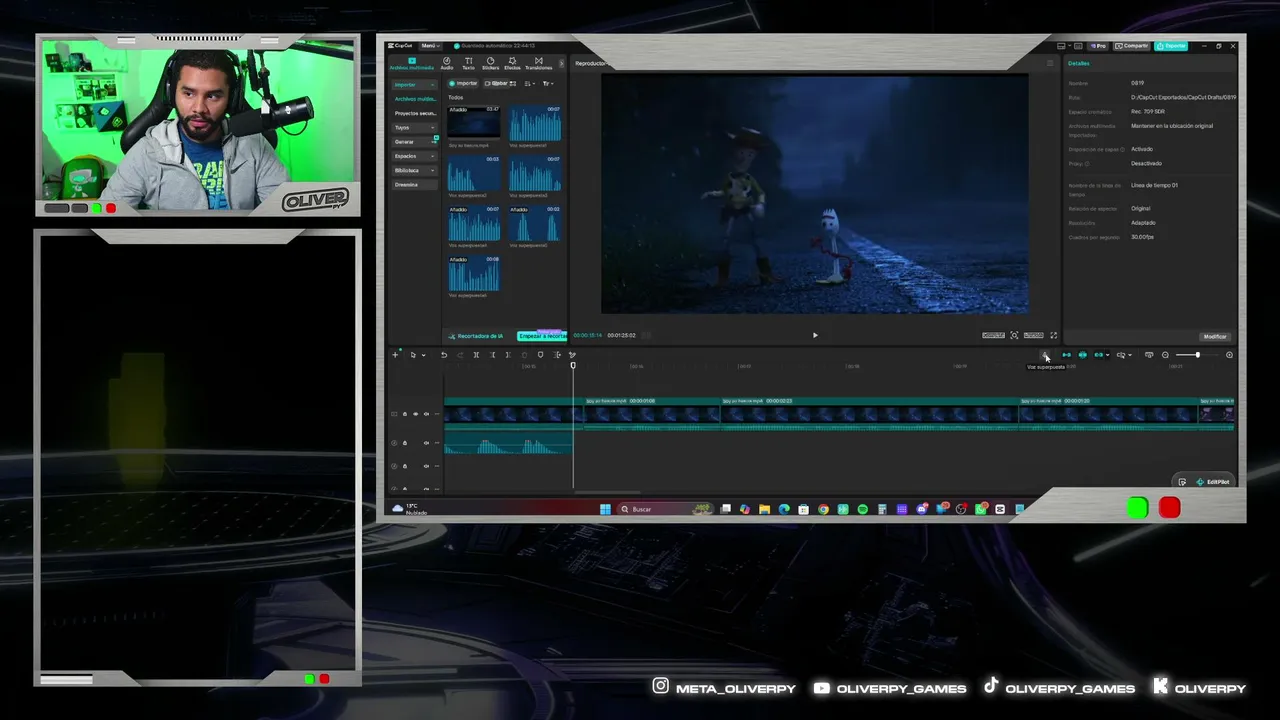Select the audio waveform clip in timeline

point(509,443)
